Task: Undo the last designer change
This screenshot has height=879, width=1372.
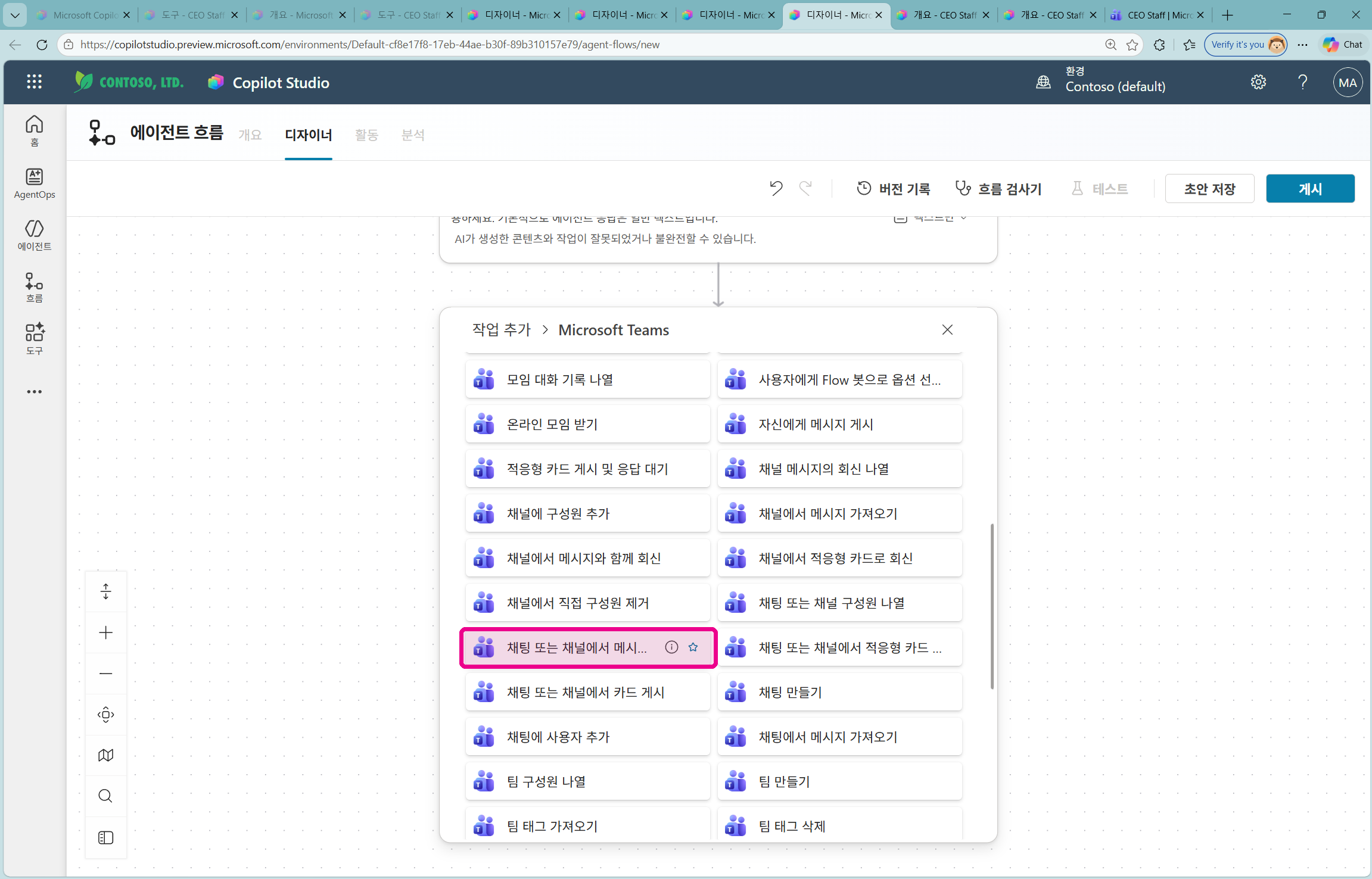Action: tap(776, 188)
